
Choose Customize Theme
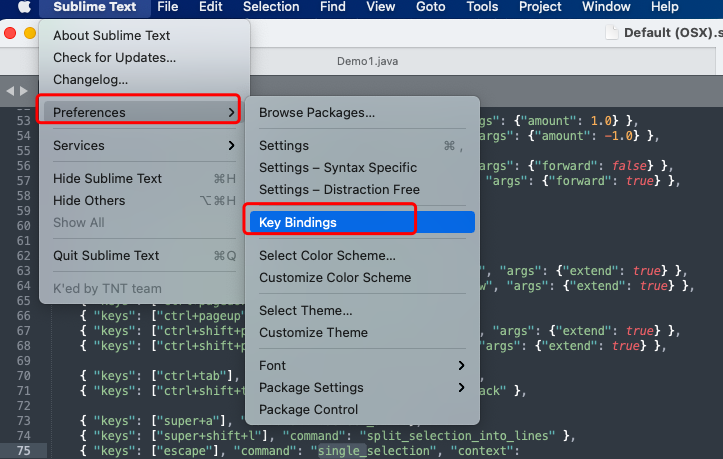(x=362, y=333)
